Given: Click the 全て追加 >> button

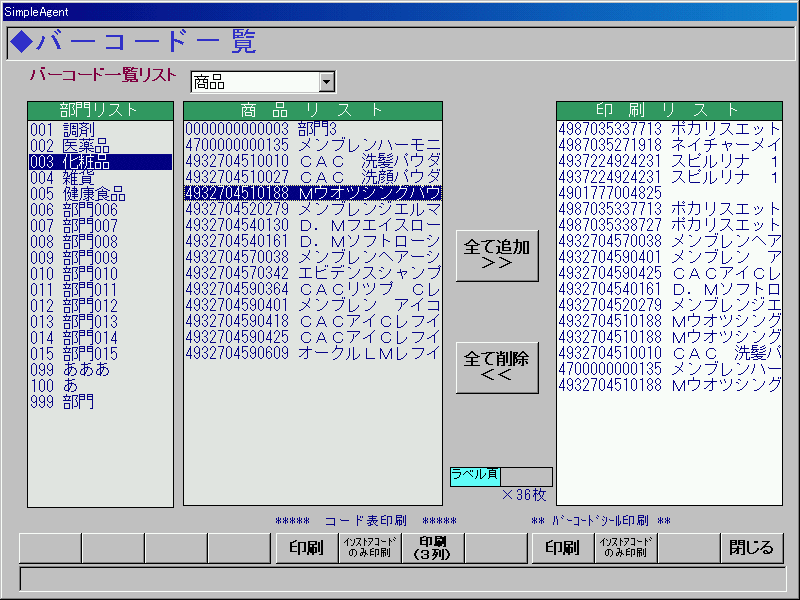Looking at the screenshot, I should pos(497,255).
